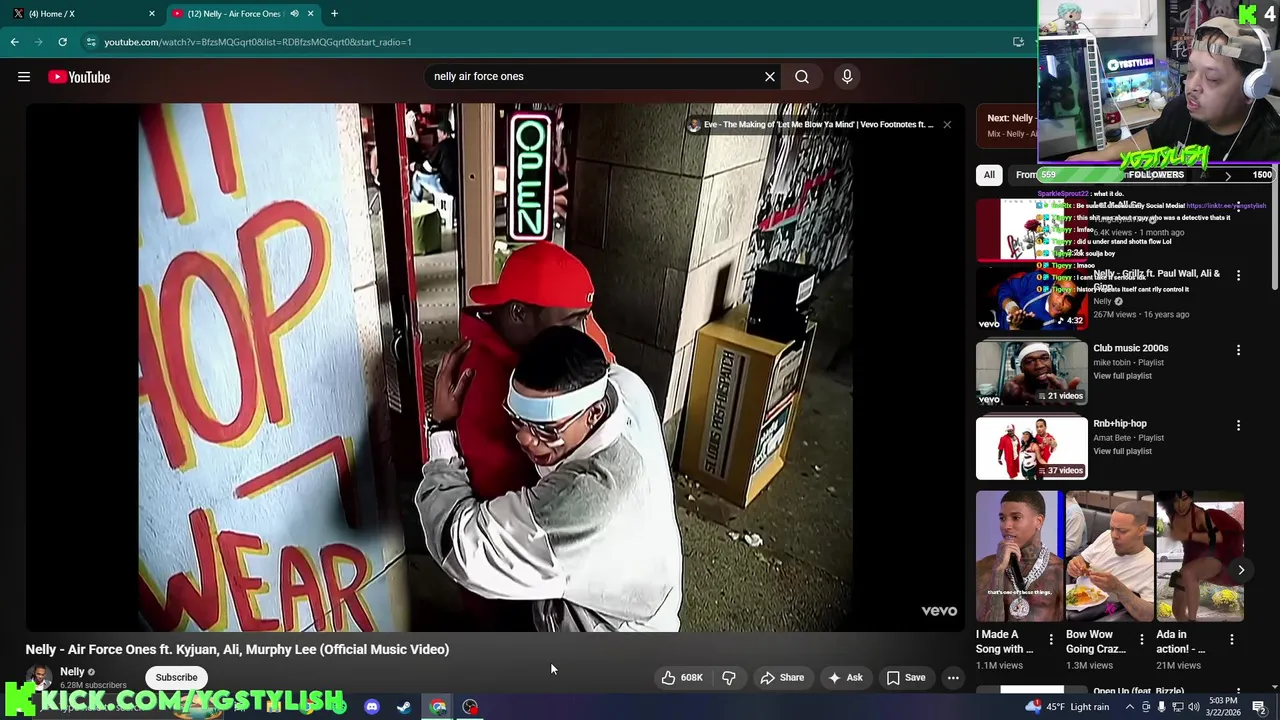The width and height of the screenshot is (1280, 720).
Task: Open Discord from the taskbar
Action: click(372, 707)
